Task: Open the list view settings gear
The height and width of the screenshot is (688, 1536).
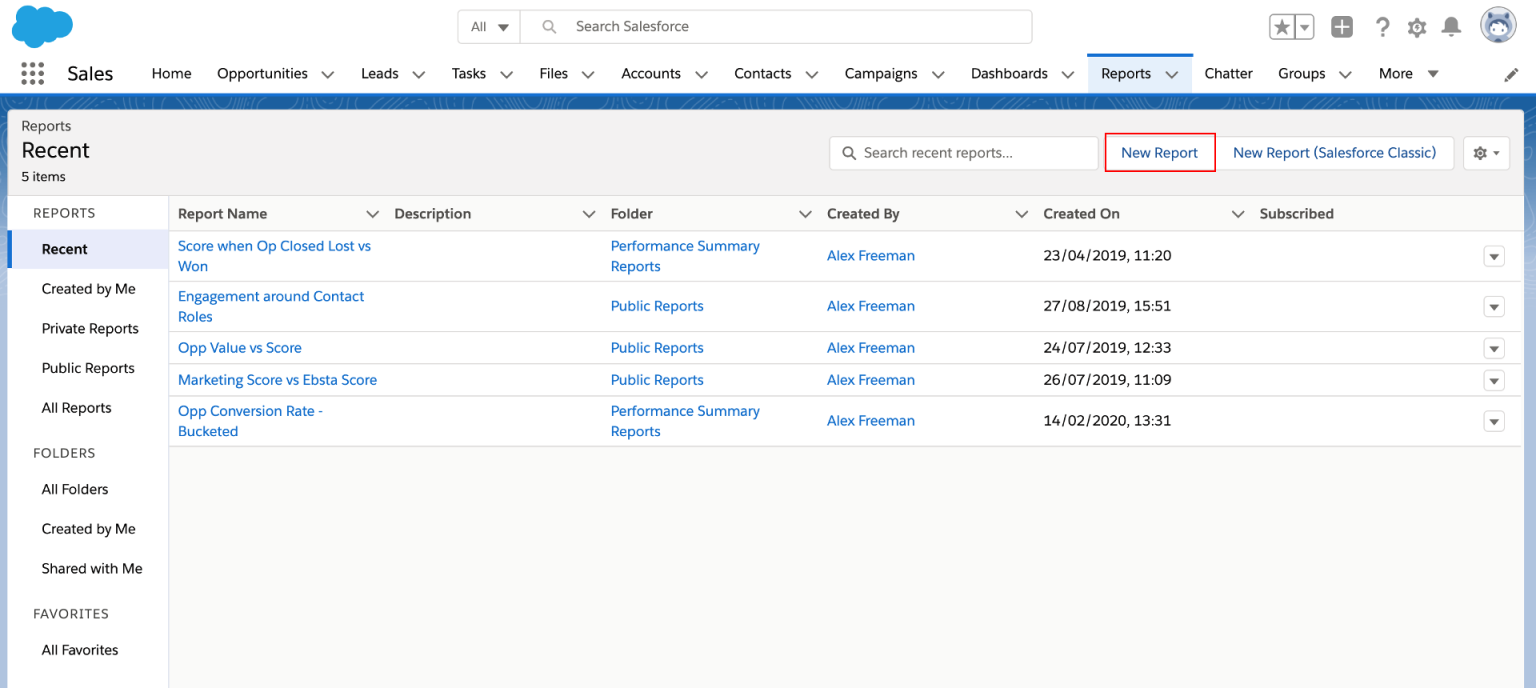Action: click(1486, 153)
